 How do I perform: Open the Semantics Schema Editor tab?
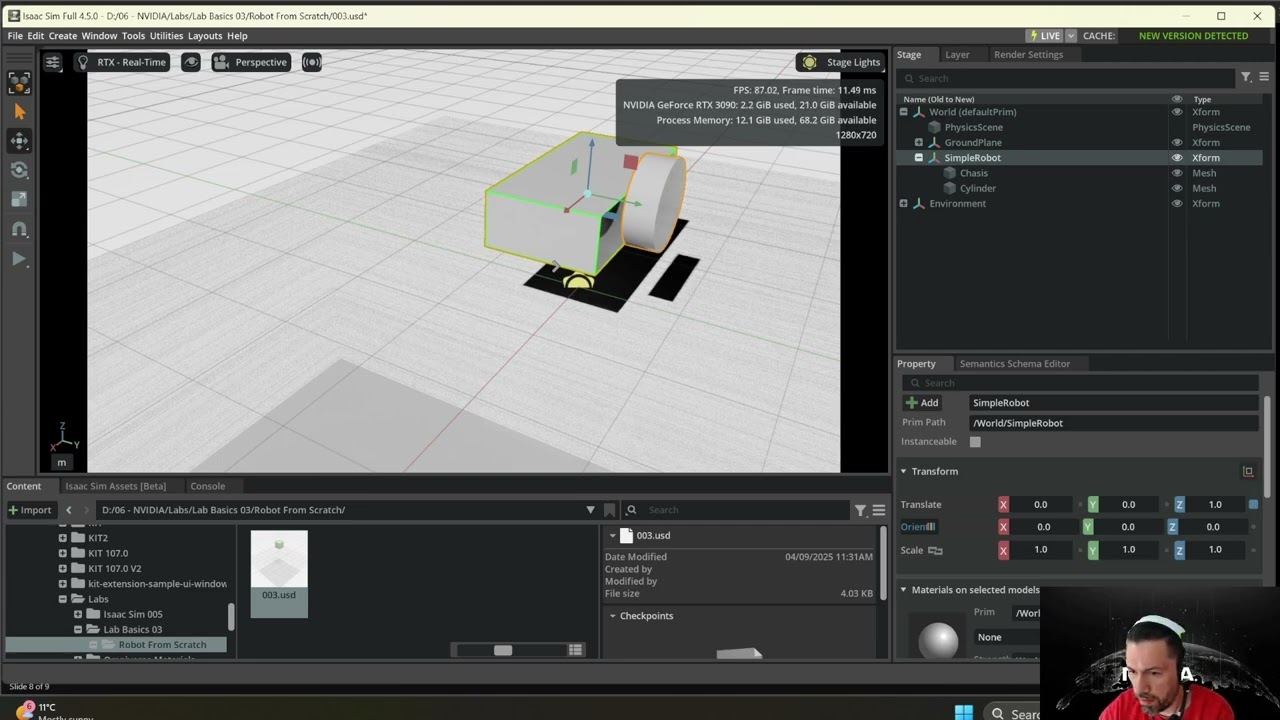pyautogui.click(x=1014, y=364)
